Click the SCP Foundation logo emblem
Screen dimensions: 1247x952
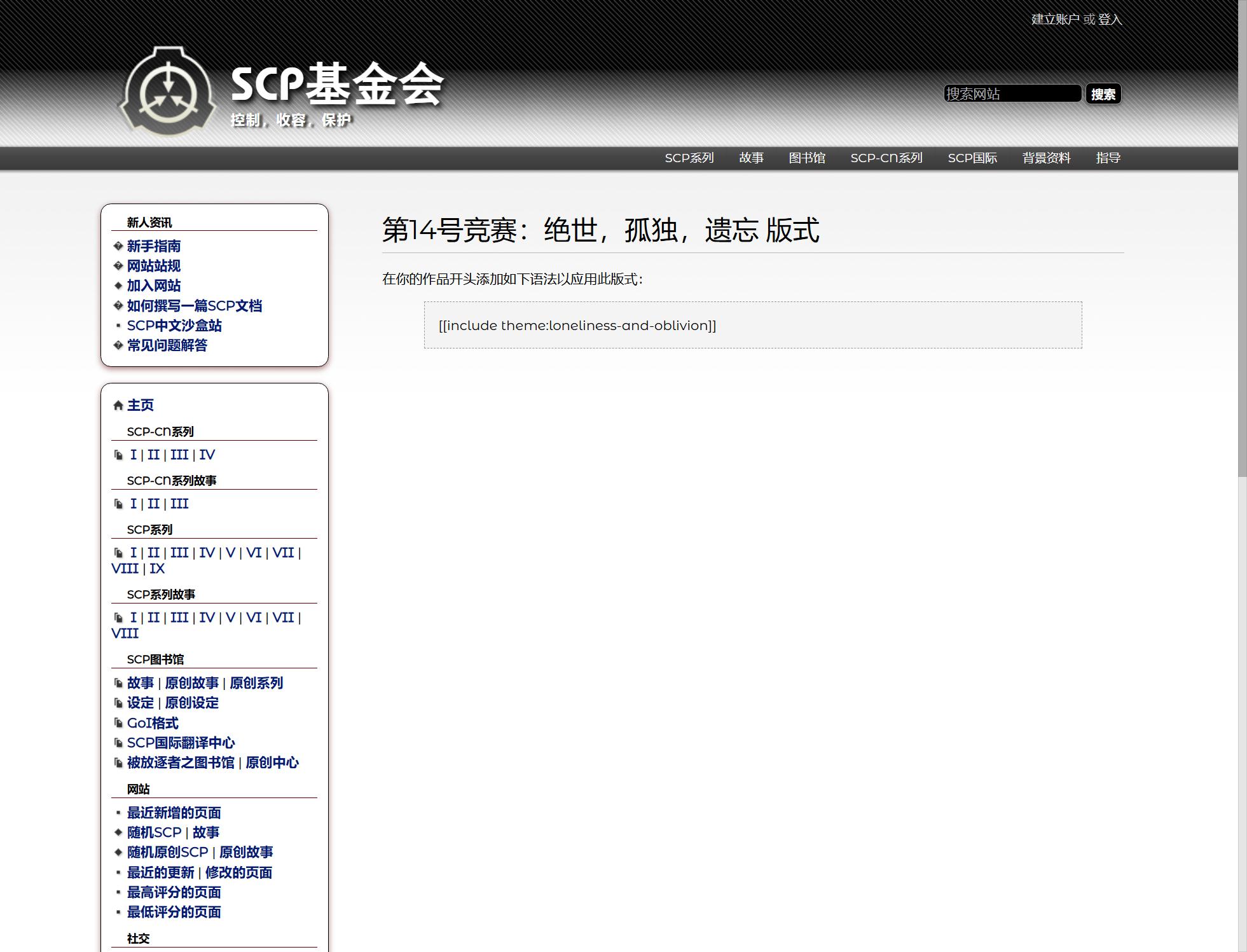168,92
